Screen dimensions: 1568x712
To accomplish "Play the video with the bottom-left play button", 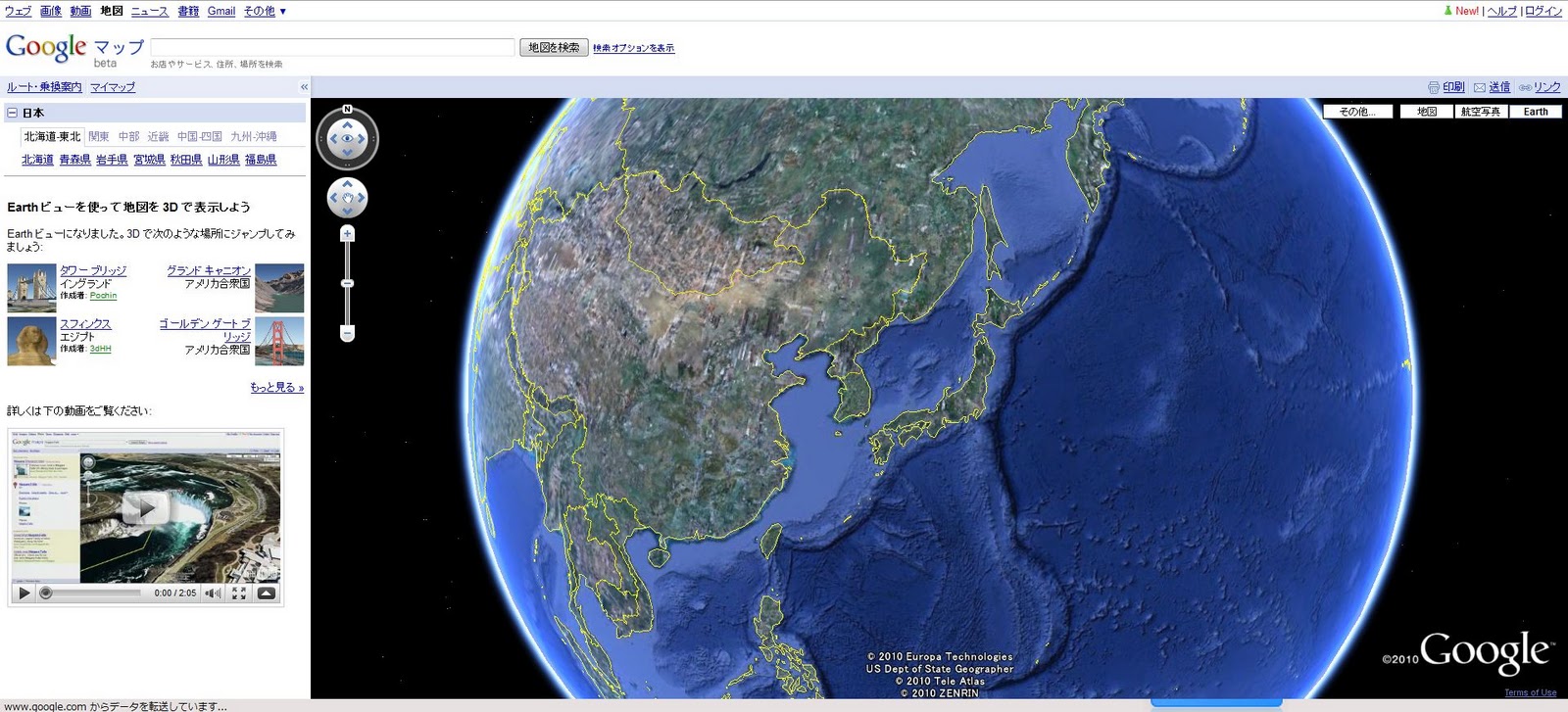I will point(24,593).
